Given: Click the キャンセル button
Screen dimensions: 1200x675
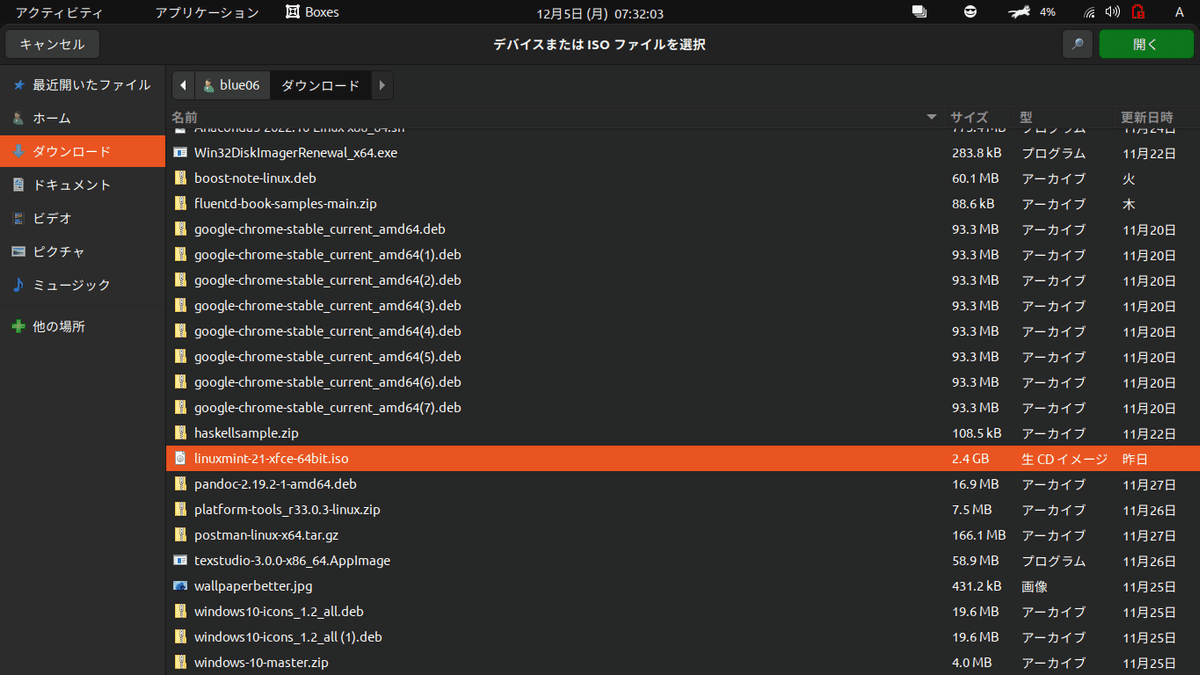Looking at the screenshot, I should pyautogui.click(x=51, y=44).
